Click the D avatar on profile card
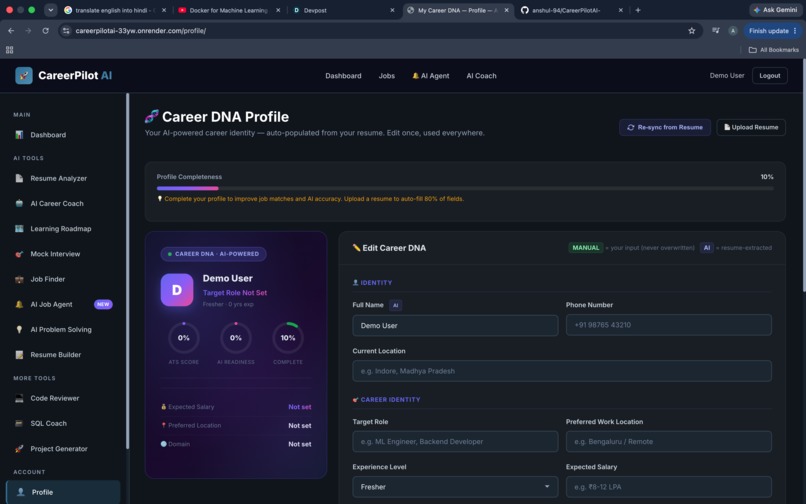 pyautogui.click(x=177, y=290)
